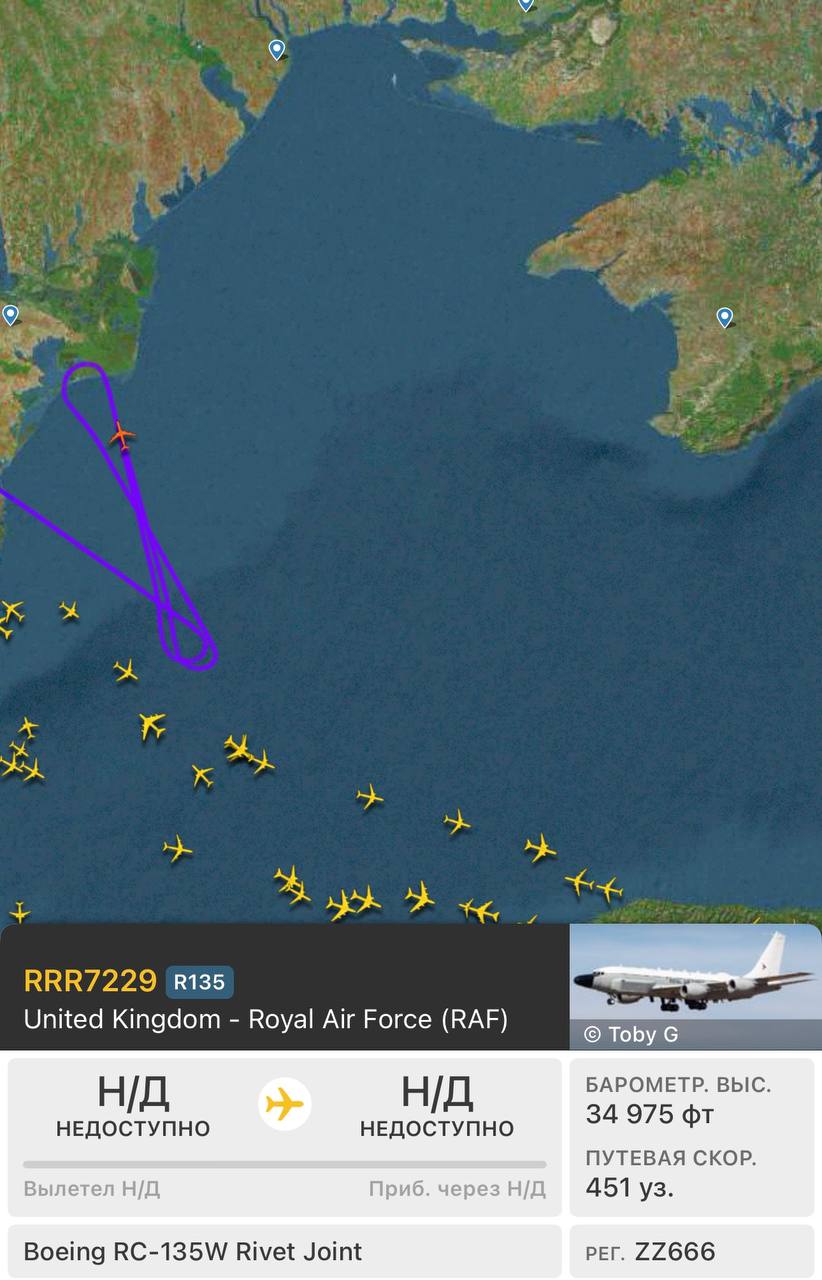822x1280 pixels.
Task: Tap the airport pin at top edge
Action: (x=526, y=5)
